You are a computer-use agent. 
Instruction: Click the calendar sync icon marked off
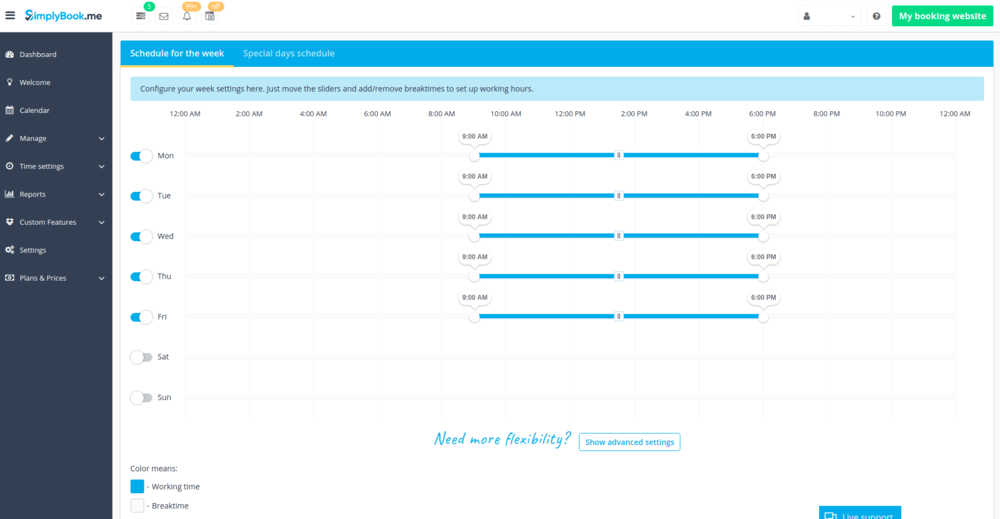pos(210,16)
